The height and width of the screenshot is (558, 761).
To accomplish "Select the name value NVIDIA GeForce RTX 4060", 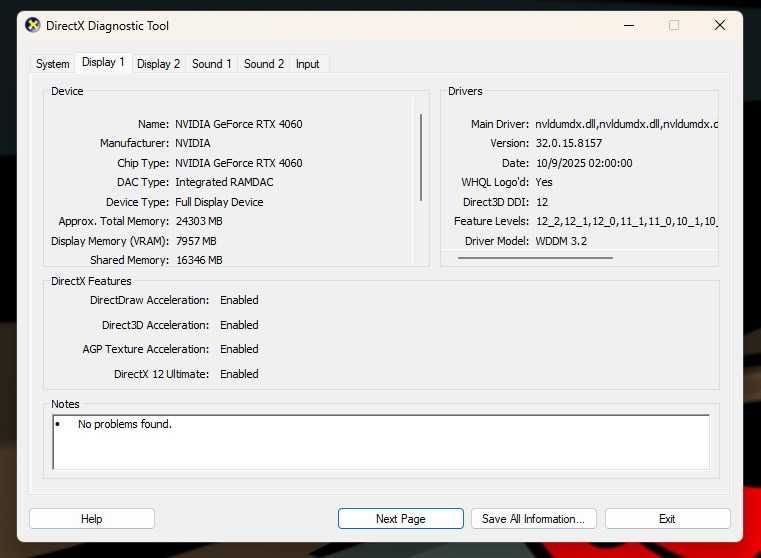I will (239, 124).
